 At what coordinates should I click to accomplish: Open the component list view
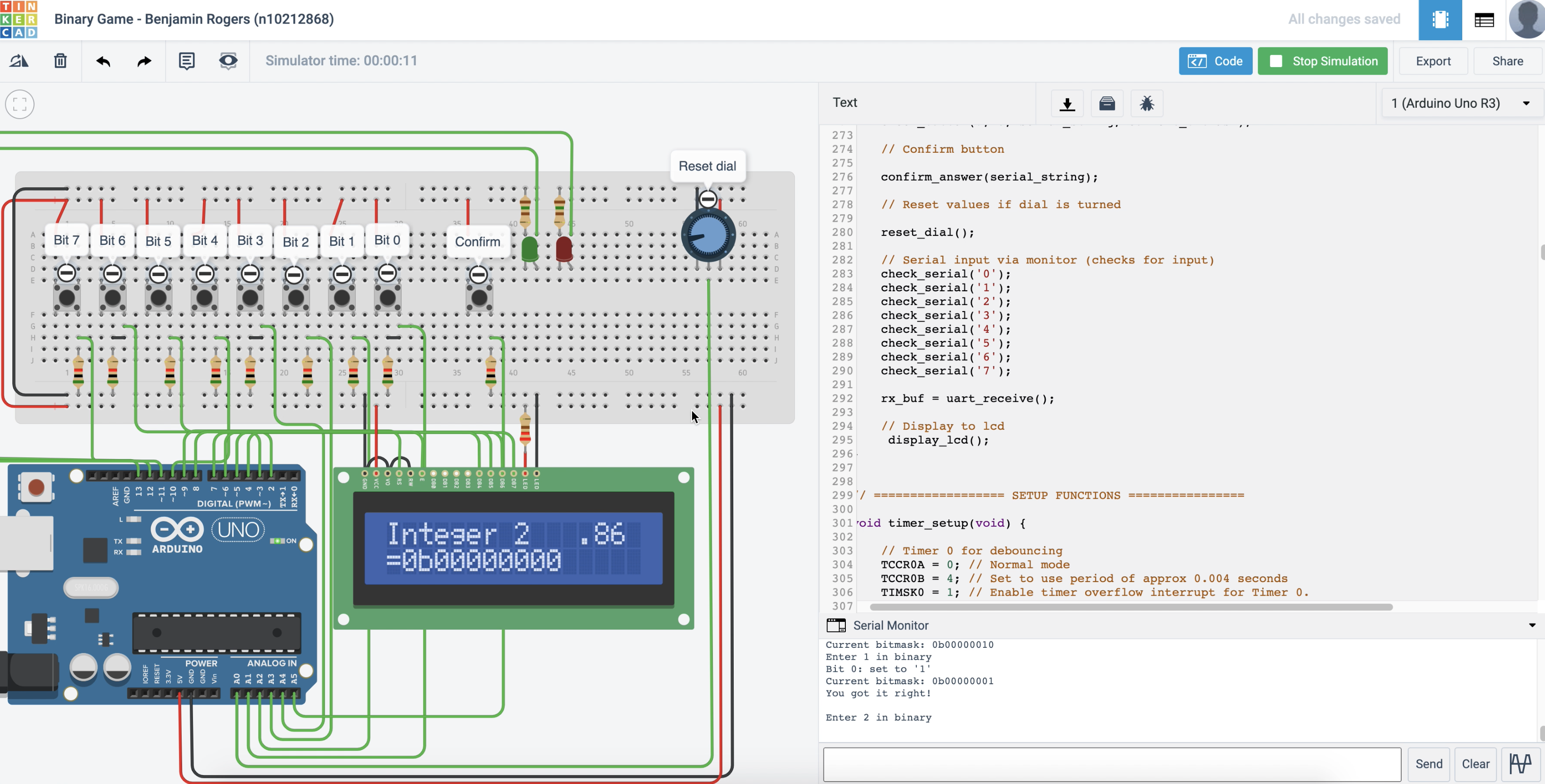point(1484,20)
